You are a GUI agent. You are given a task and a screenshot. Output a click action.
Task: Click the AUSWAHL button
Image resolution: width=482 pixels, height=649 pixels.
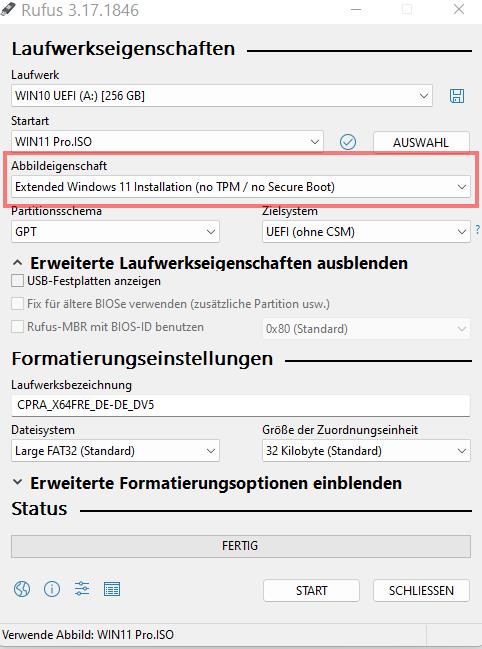coord(421,143)
